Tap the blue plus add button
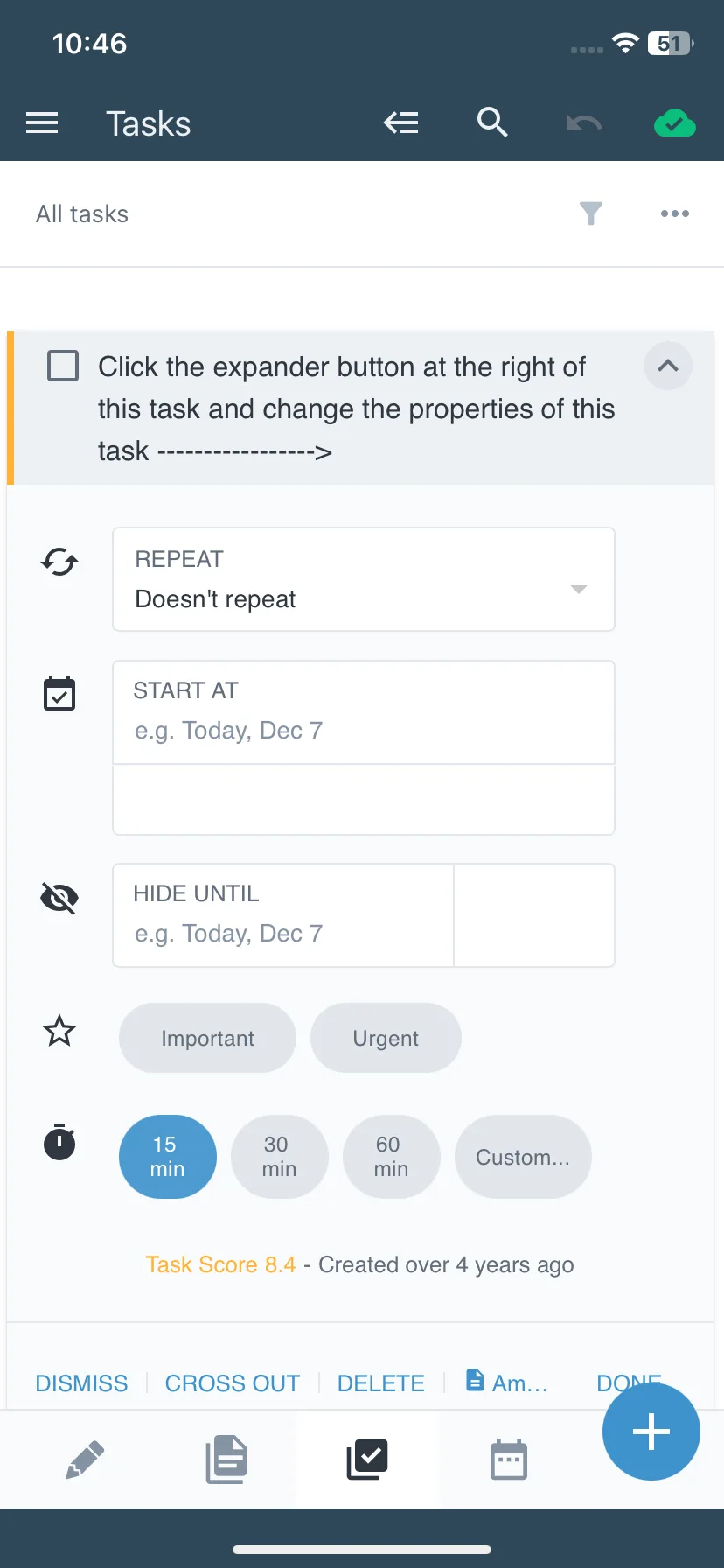The height and width of the screenshot is (1568, 724). click(651, 1431)
